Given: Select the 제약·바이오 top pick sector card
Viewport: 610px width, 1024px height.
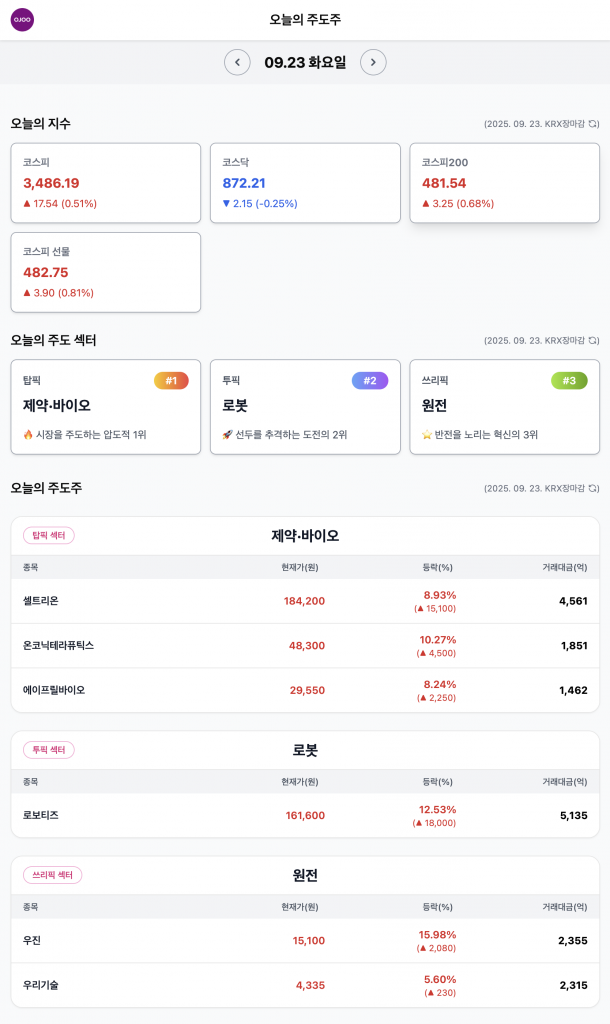Looking at the screenshot, I should (x=105, y=408).
